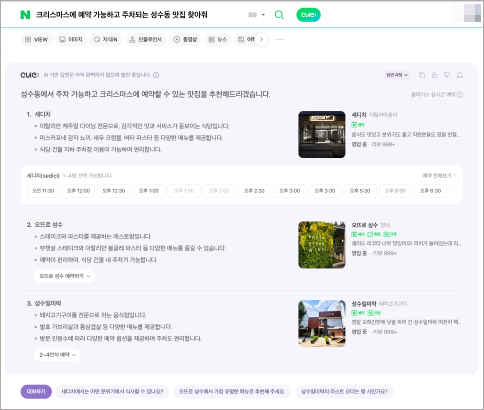Click the 오뜨로 성수 톡톡 badge
The height and width of the screenshot is (410, 484).
(x=374, y=234)
